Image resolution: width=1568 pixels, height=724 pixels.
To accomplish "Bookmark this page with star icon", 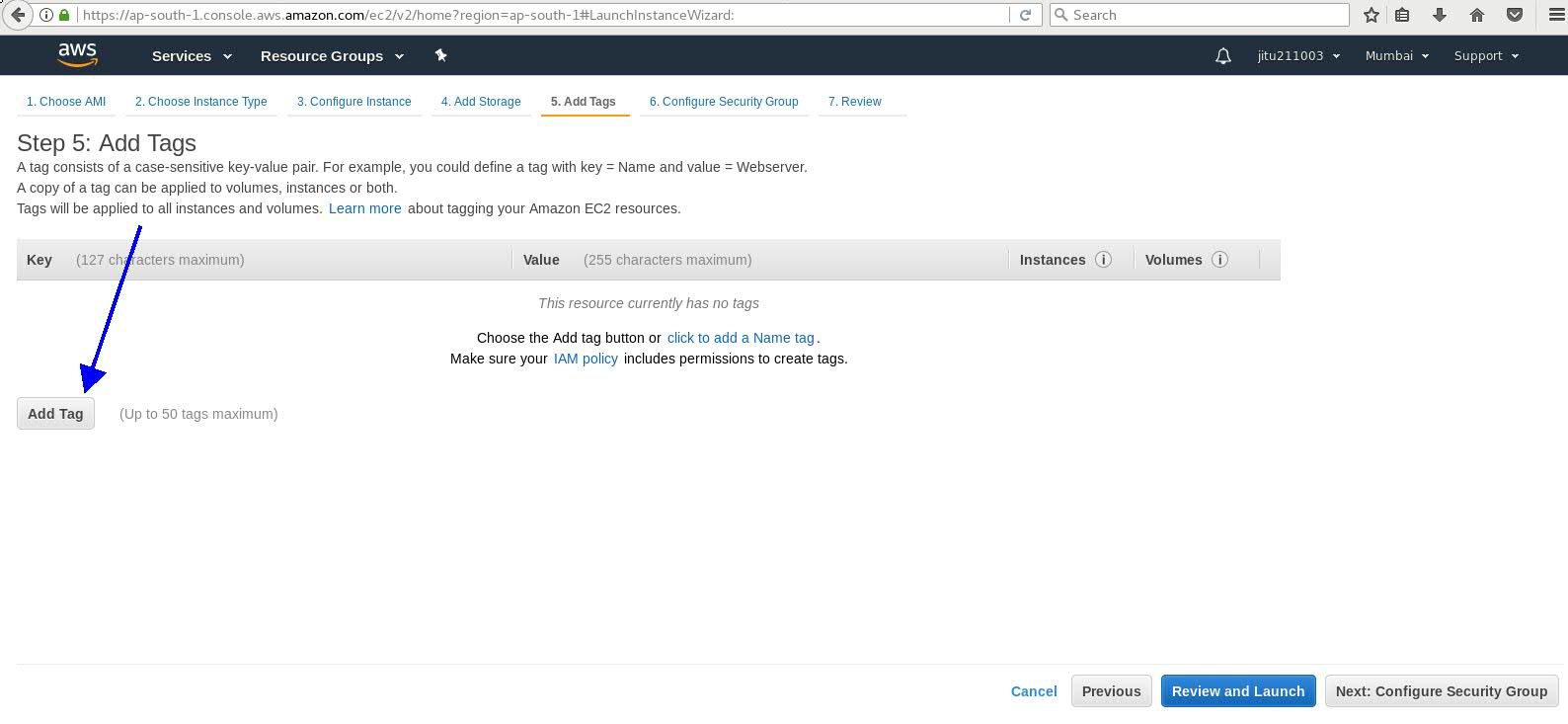I will 1372,15.
